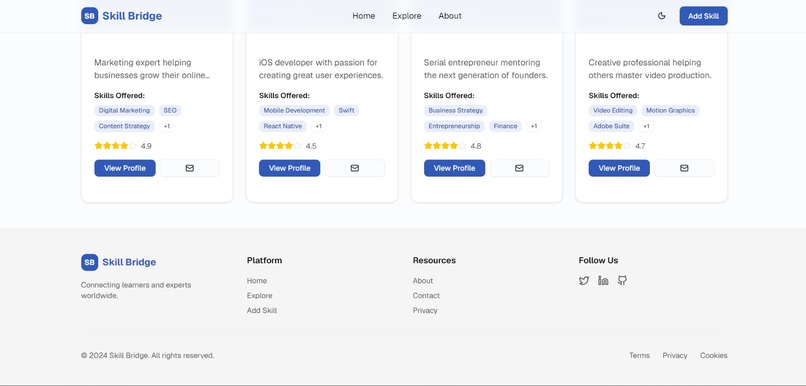
Task: Expand the +1 skills on the Marketing card
Action: click(167, 126)
